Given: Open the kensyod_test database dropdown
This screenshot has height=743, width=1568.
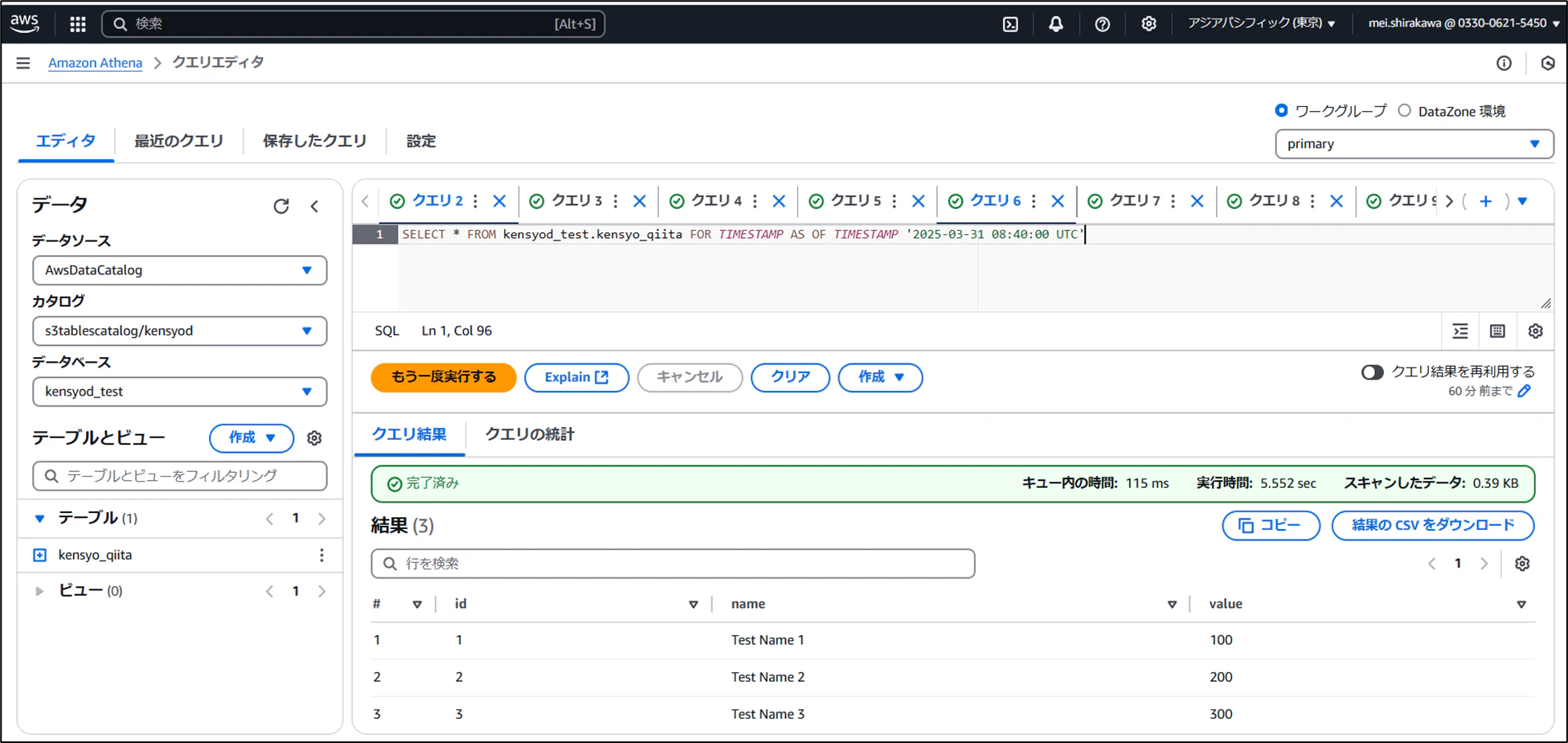Looking at the screenshot, I should click(179, 392).
